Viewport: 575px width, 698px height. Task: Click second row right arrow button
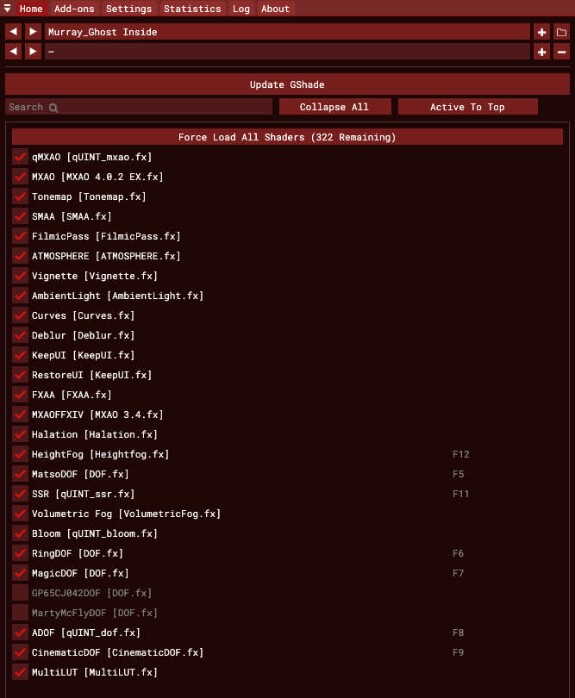pyautogui.click(x=32, y=51)
